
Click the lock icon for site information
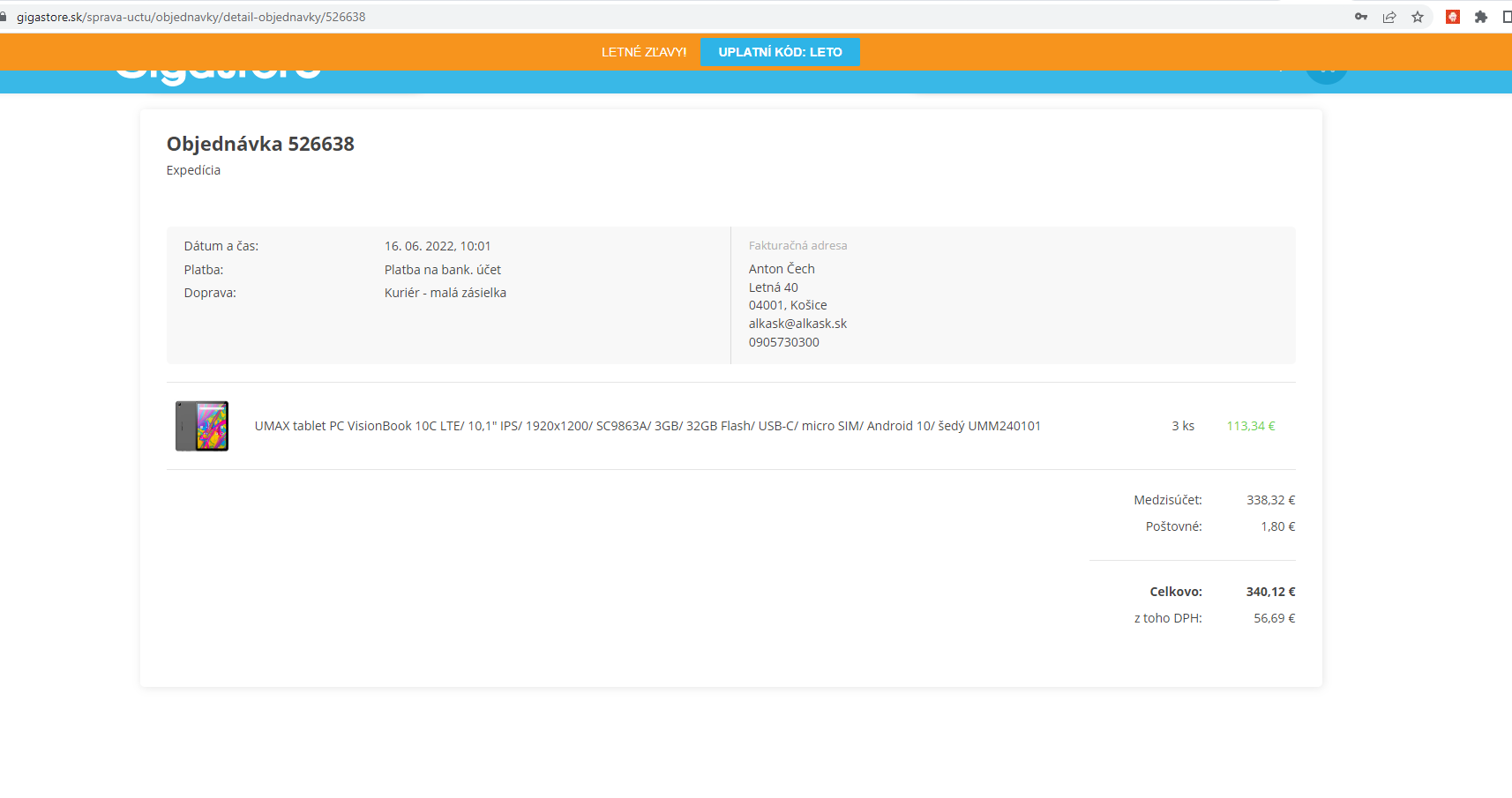tap(4, 17)
